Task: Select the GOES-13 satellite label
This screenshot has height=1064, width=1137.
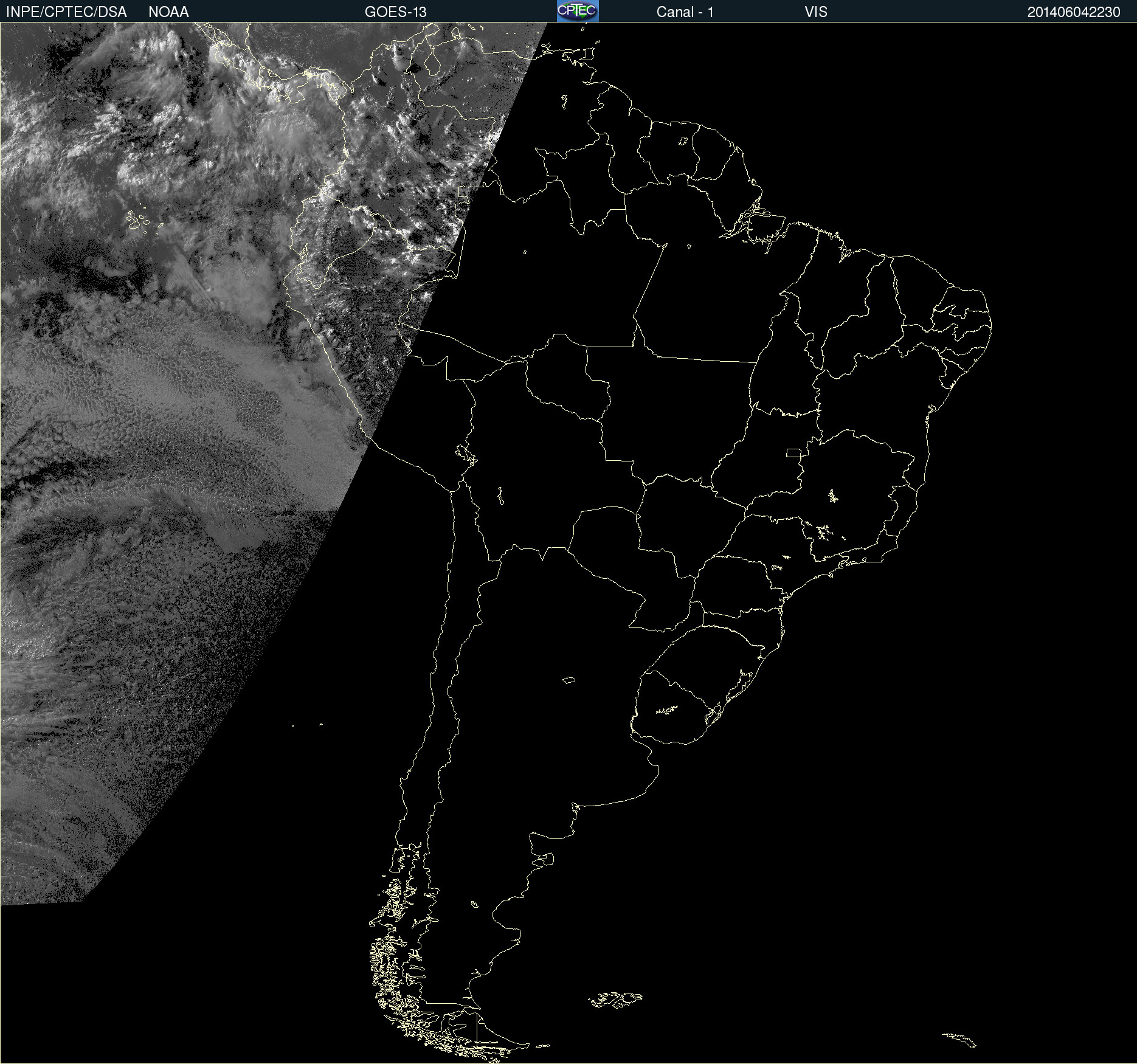Action: pos(396,12)
